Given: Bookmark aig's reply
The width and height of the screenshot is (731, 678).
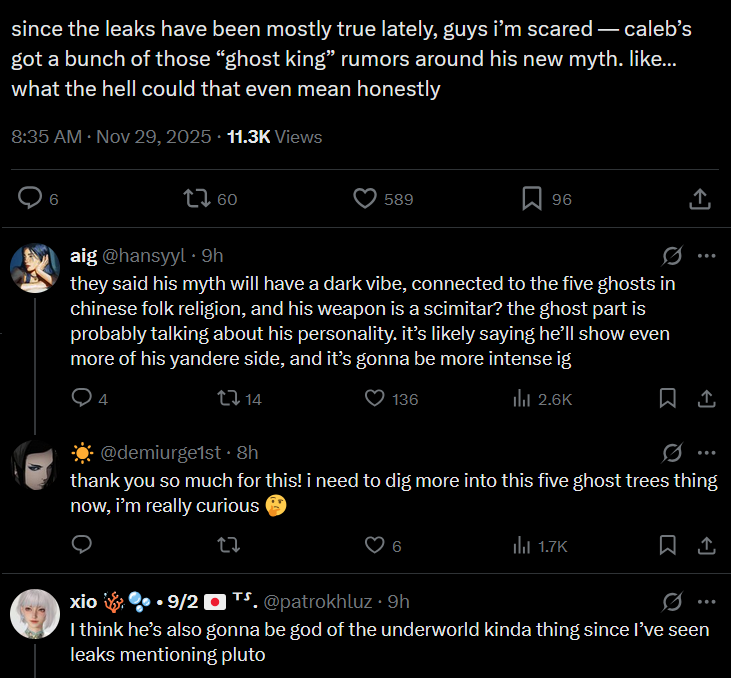Looking at the screenshot, I should tap(668, 399).
